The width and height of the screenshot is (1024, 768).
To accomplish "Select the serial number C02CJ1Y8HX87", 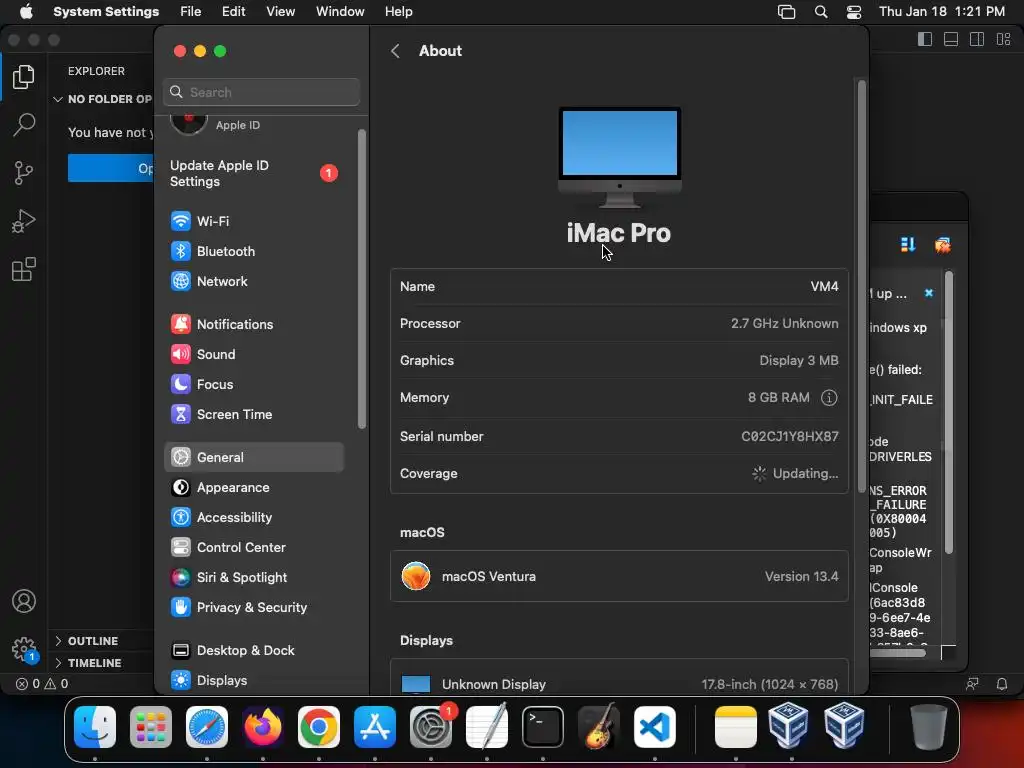I will (790, 436).
